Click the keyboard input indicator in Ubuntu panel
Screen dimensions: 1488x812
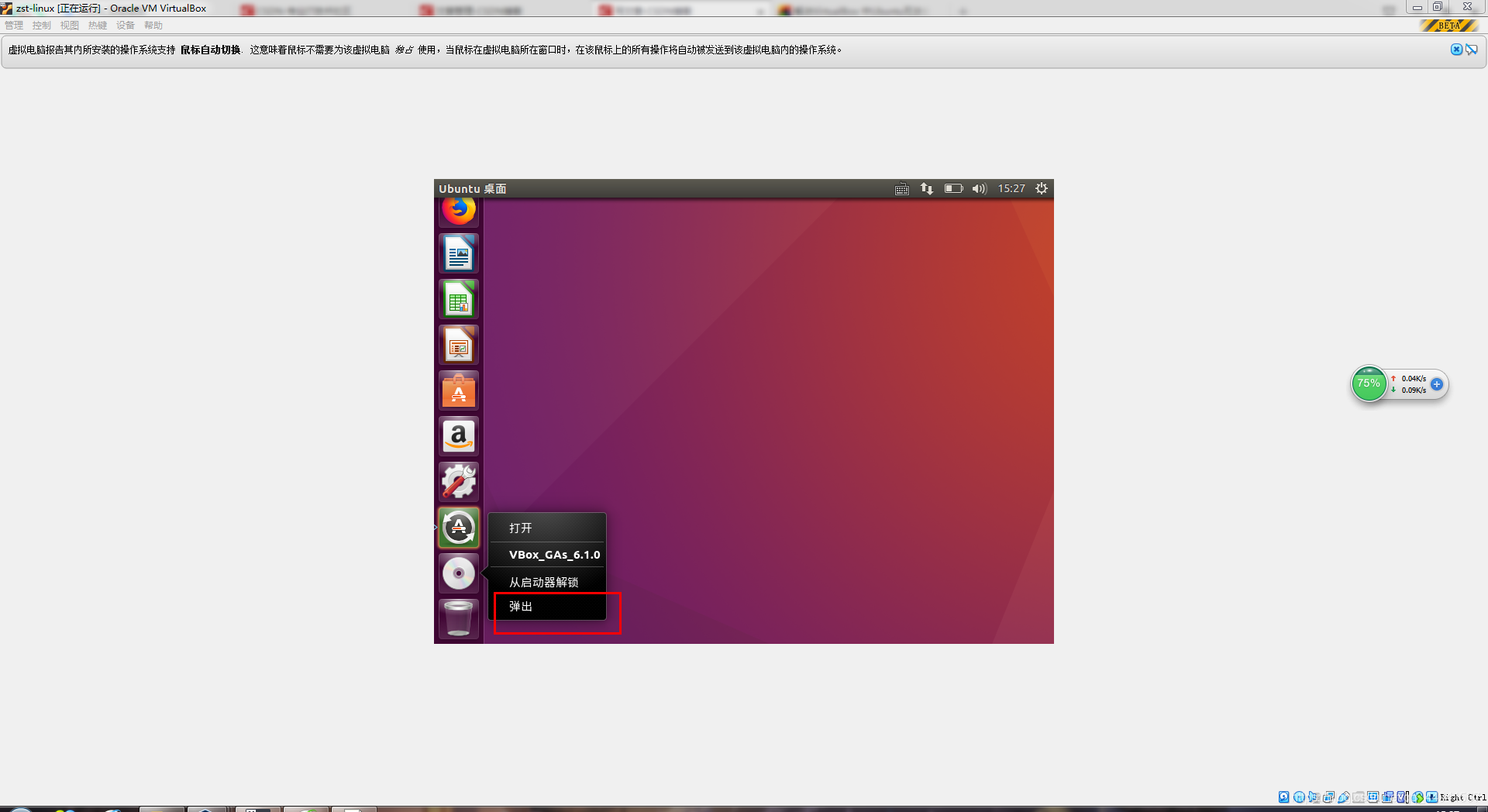point(902,189)
